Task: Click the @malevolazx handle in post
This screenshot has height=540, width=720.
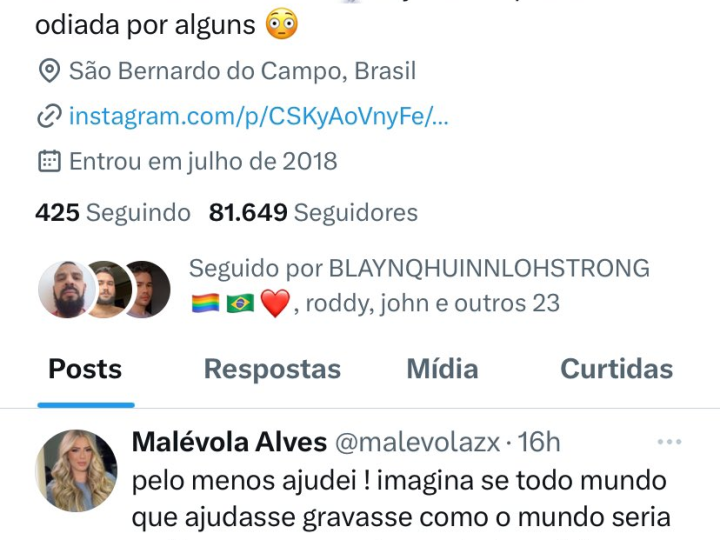Action: click(417, 442)
